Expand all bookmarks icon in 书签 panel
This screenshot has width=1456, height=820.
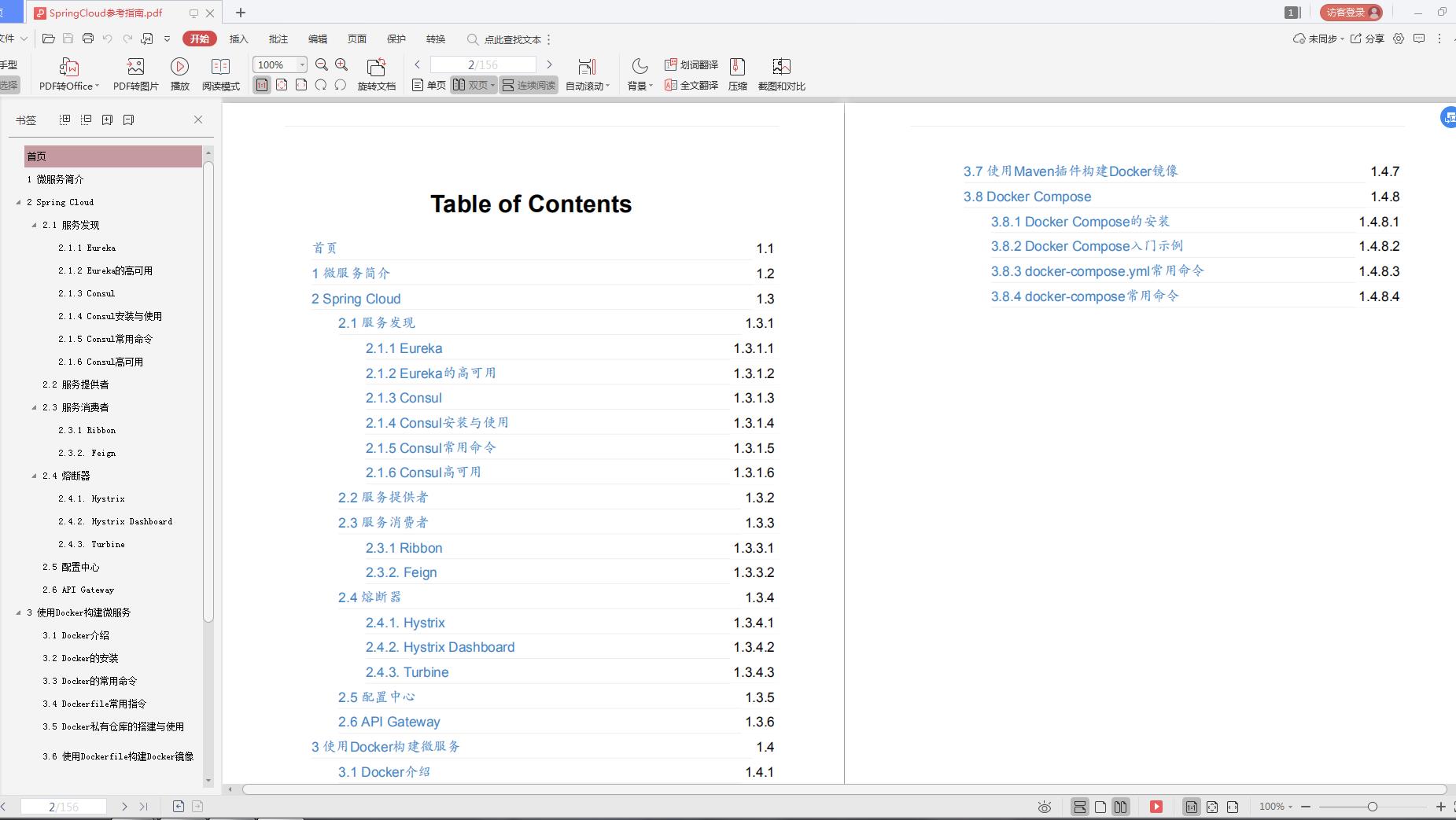[x=65, y=120]
